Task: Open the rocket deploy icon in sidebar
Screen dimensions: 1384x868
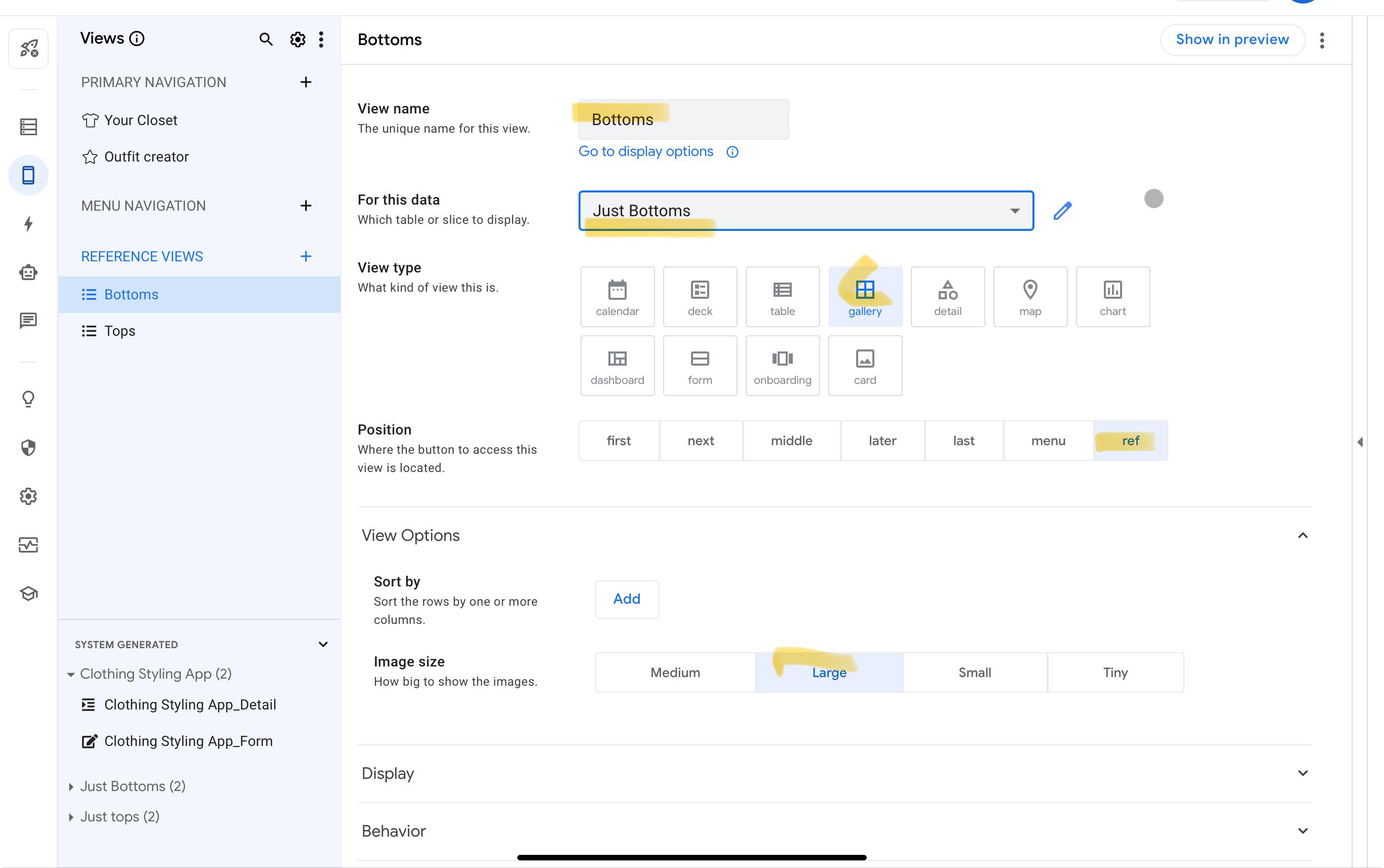Action: (29, 49)
